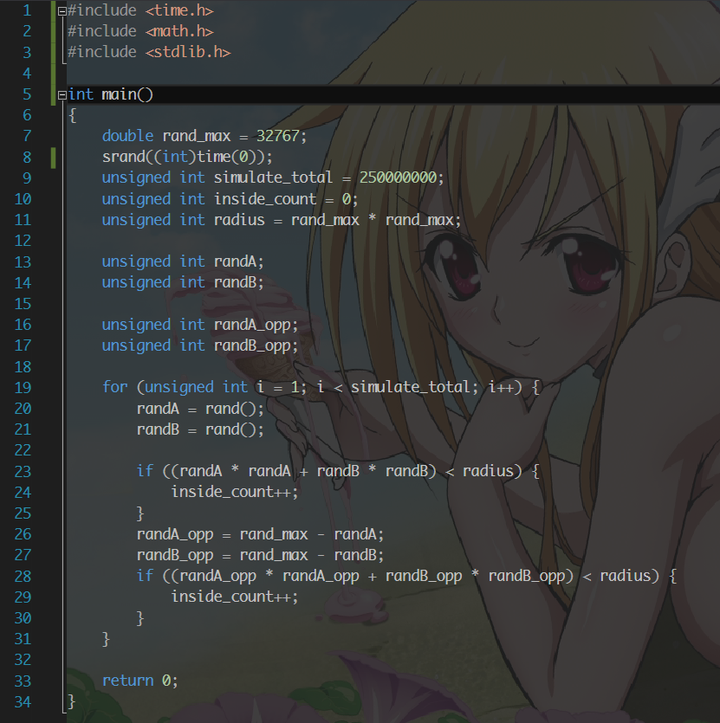Click the value 250000000 in simulate_total
This screenshot has width=720, height=723.
pyautogui.click(x=399, y=178)
